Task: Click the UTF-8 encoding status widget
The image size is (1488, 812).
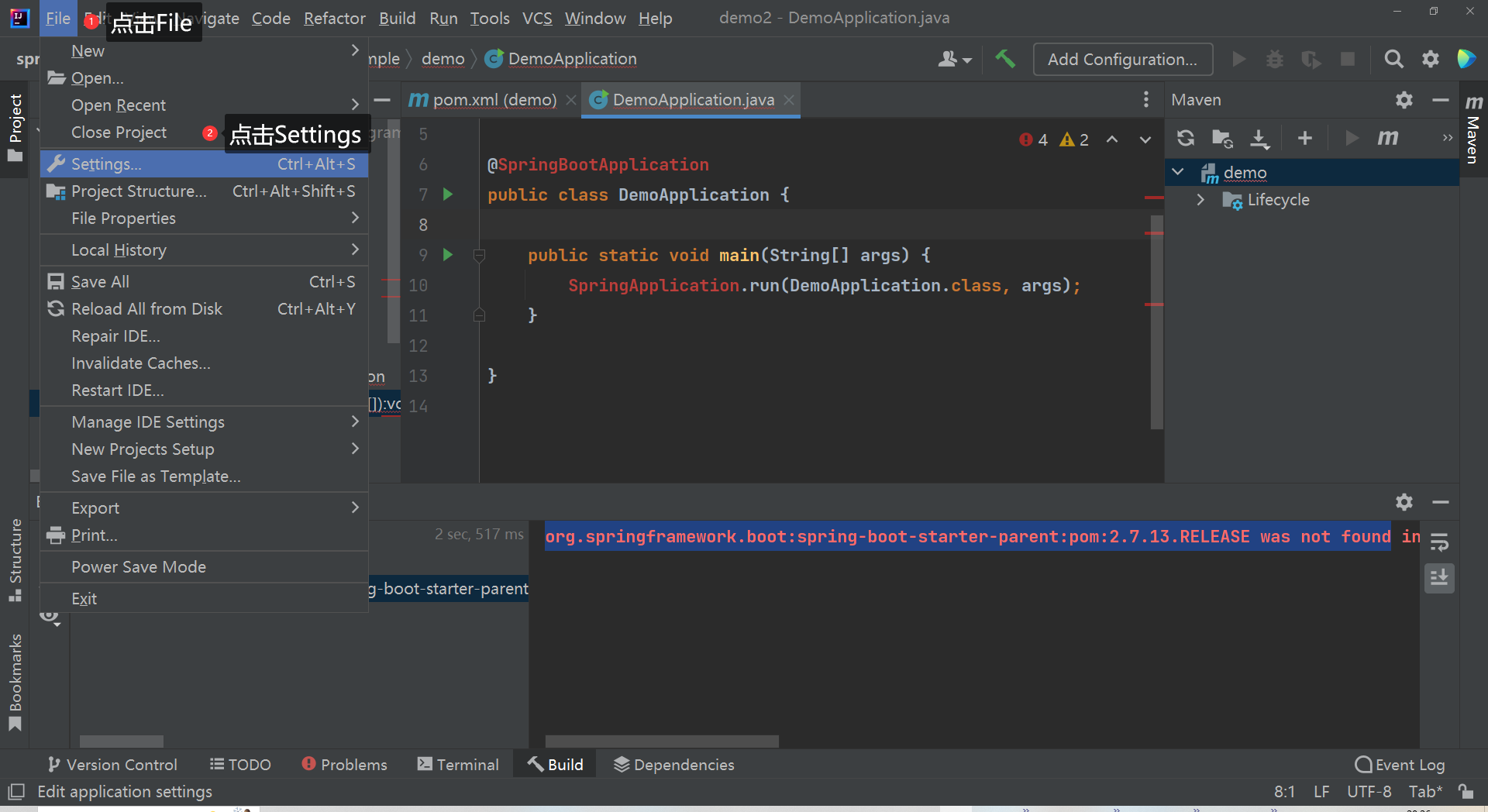Action: coord(1369,792)
